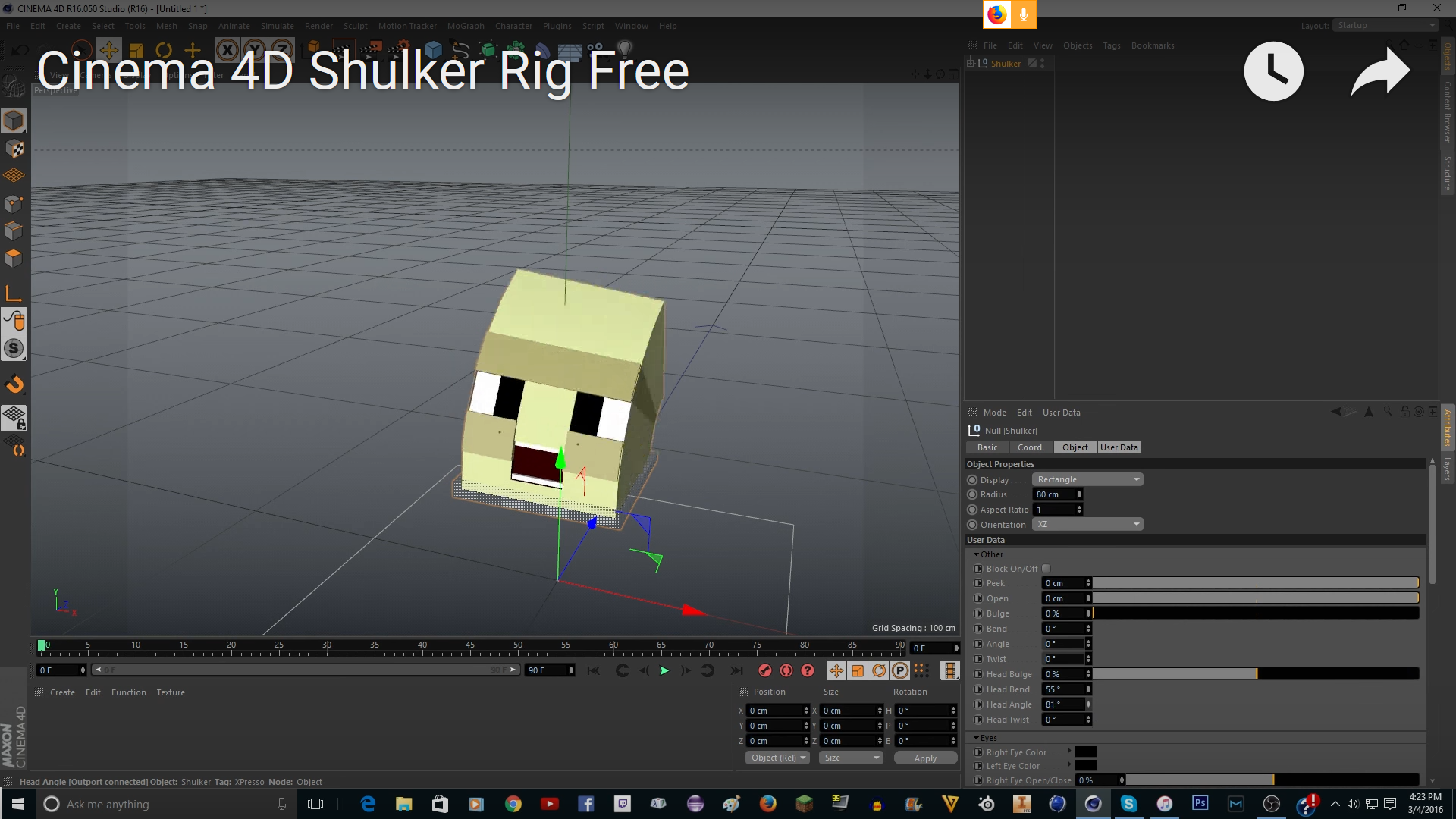
Task: Select the Shulker object in Object Manager
Action: click(1006, 64)
